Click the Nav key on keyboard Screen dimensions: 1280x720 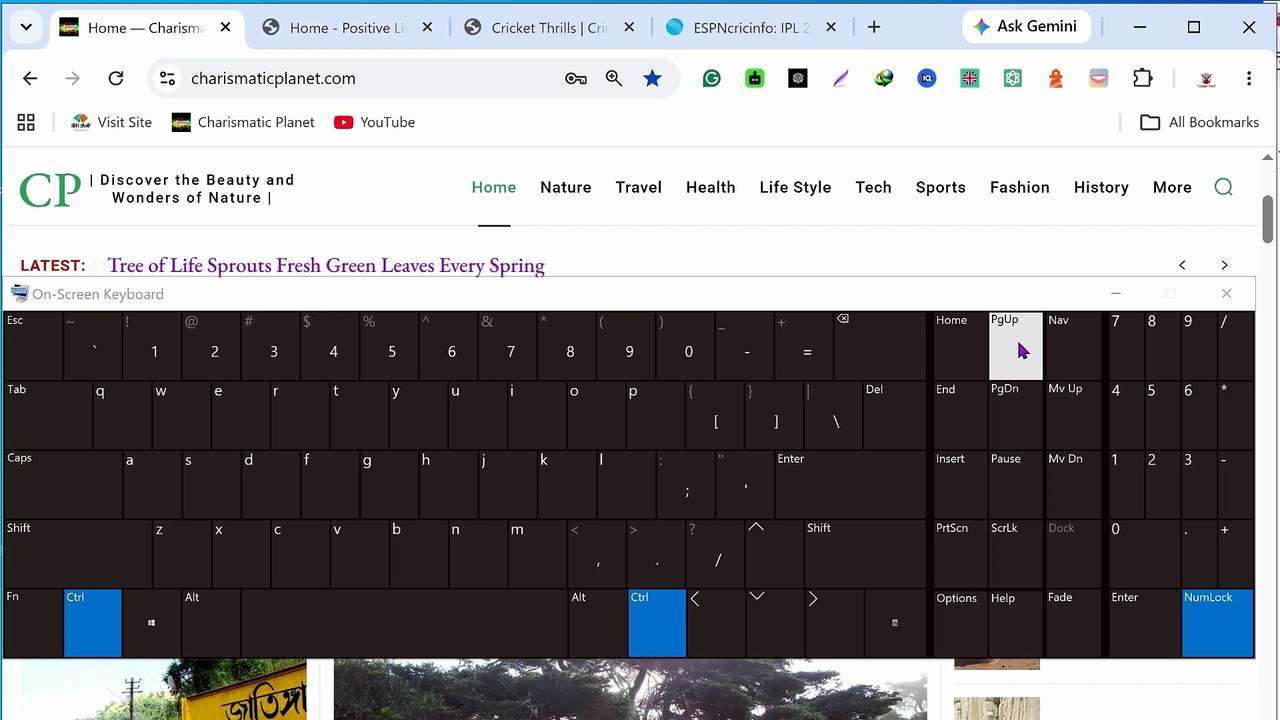1072,346
